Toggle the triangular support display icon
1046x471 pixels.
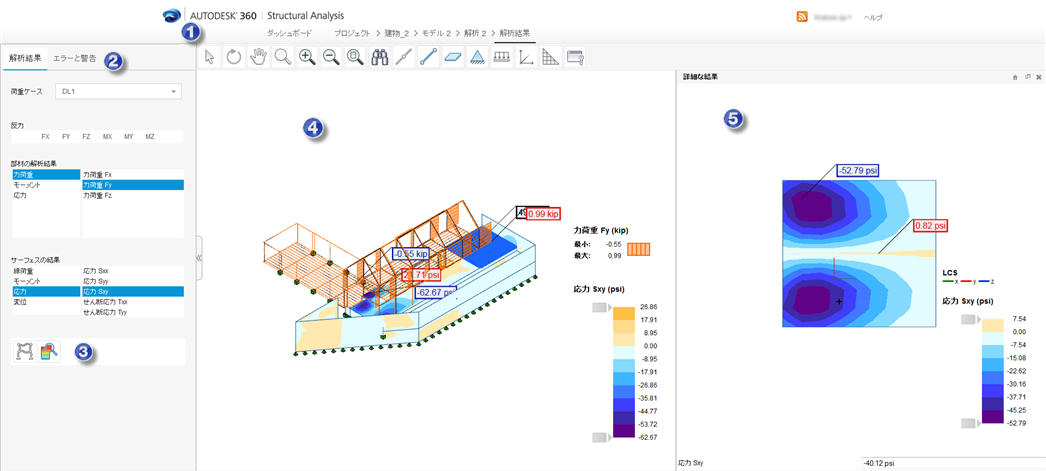tap(476, 58)
